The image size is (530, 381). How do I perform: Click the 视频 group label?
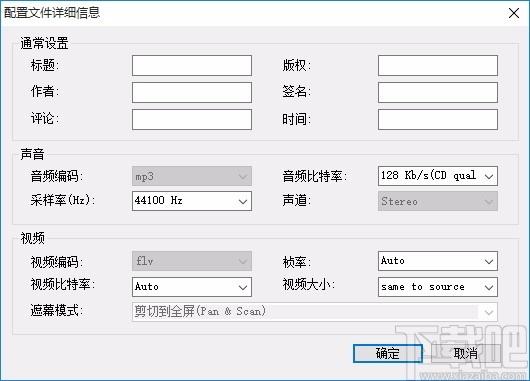[x=32, y=238]
